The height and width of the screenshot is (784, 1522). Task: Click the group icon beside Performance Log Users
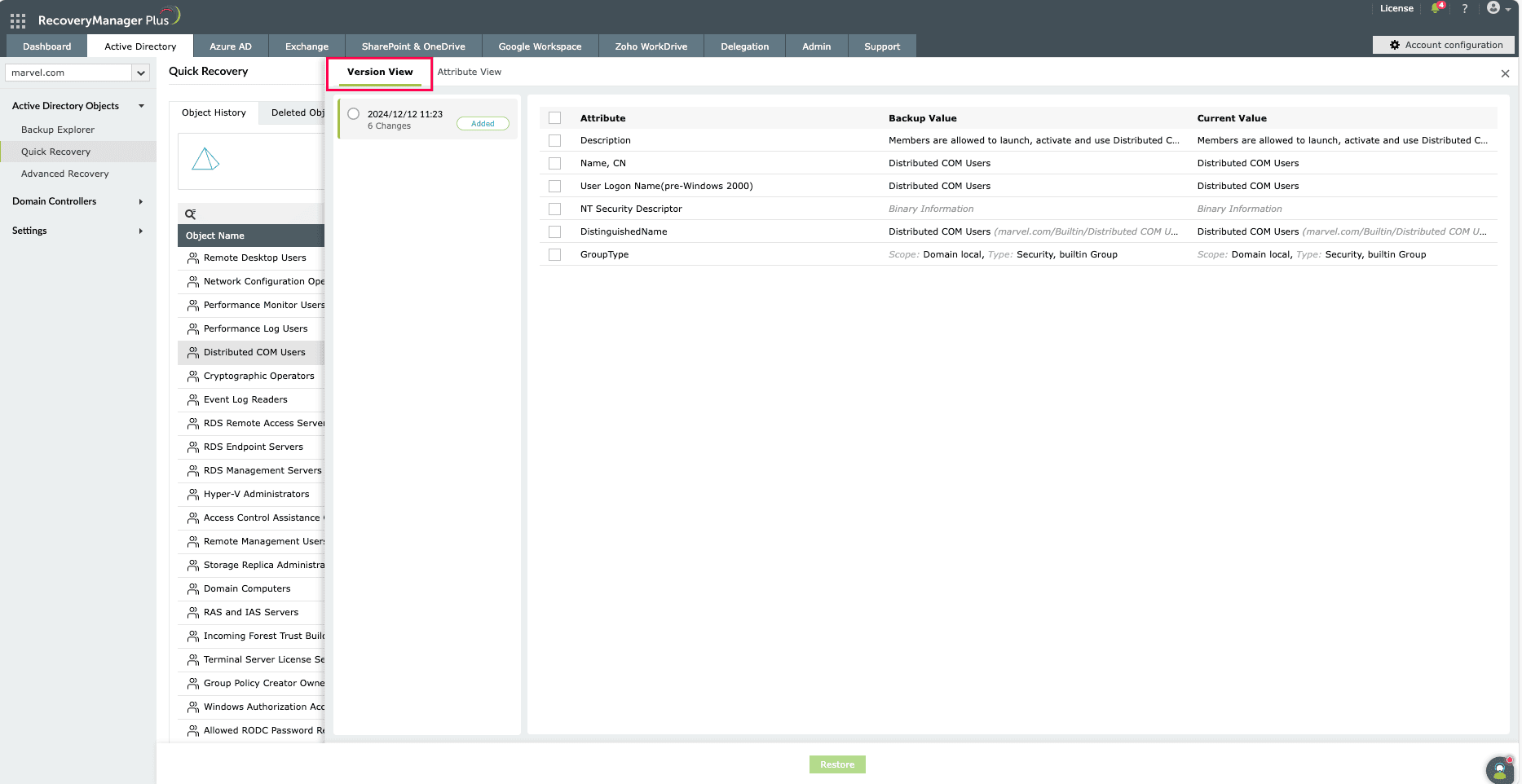(193, 329)
